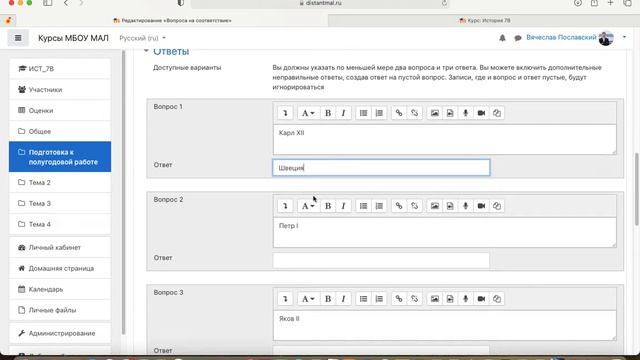Manage files in Вопрос 1 editor
640x360 pixels.
(x=497, y=113)
